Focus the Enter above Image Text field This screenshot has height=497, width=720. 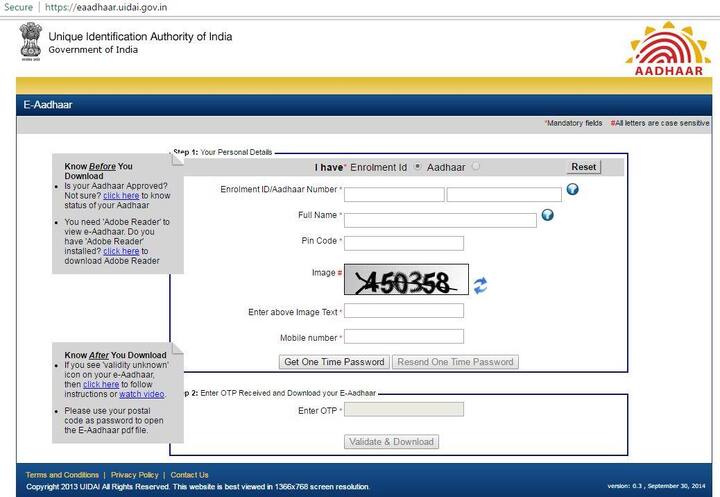(x=404, y=311)
